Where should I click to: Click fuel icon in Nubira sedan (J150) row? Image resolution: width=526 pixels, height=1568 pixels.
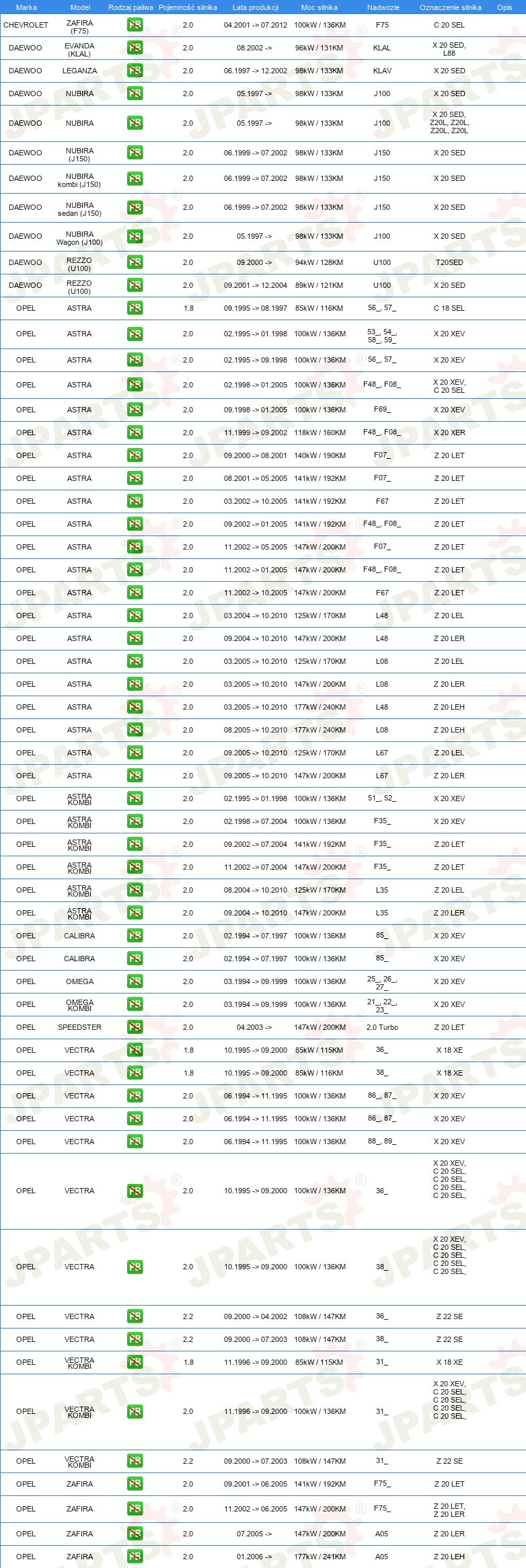(135, 207)
